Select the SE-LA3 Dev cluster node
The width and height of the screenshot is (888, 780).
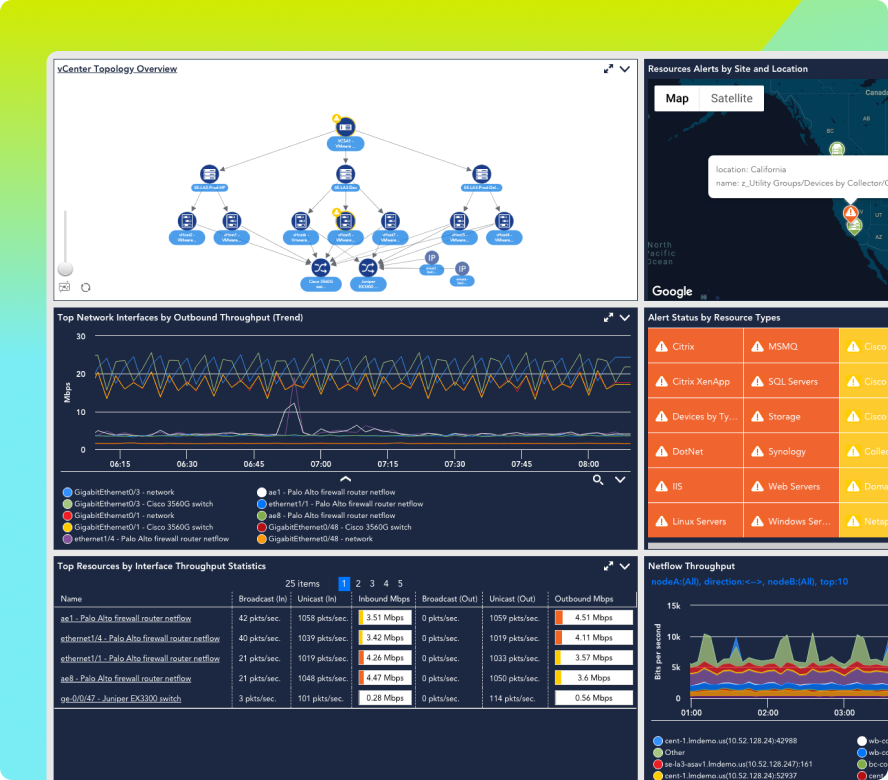pos(345,174)
